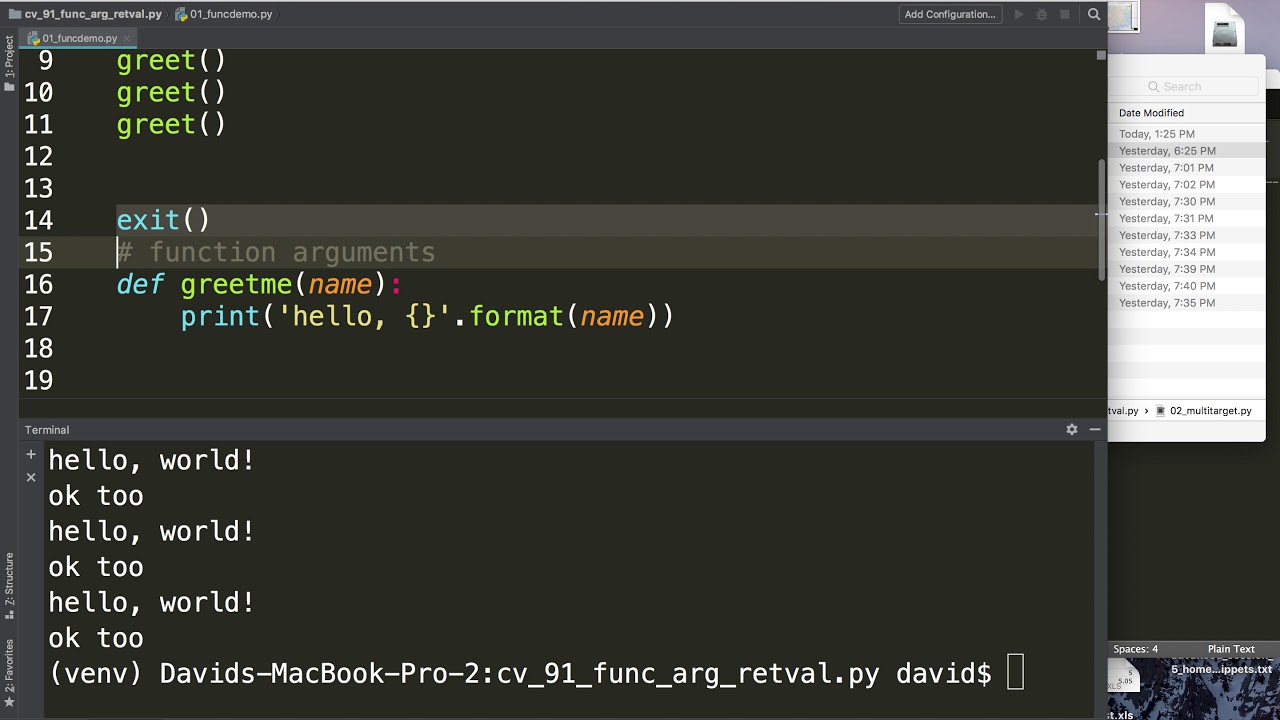Close terminal session with X icon

tap(31, 477)
